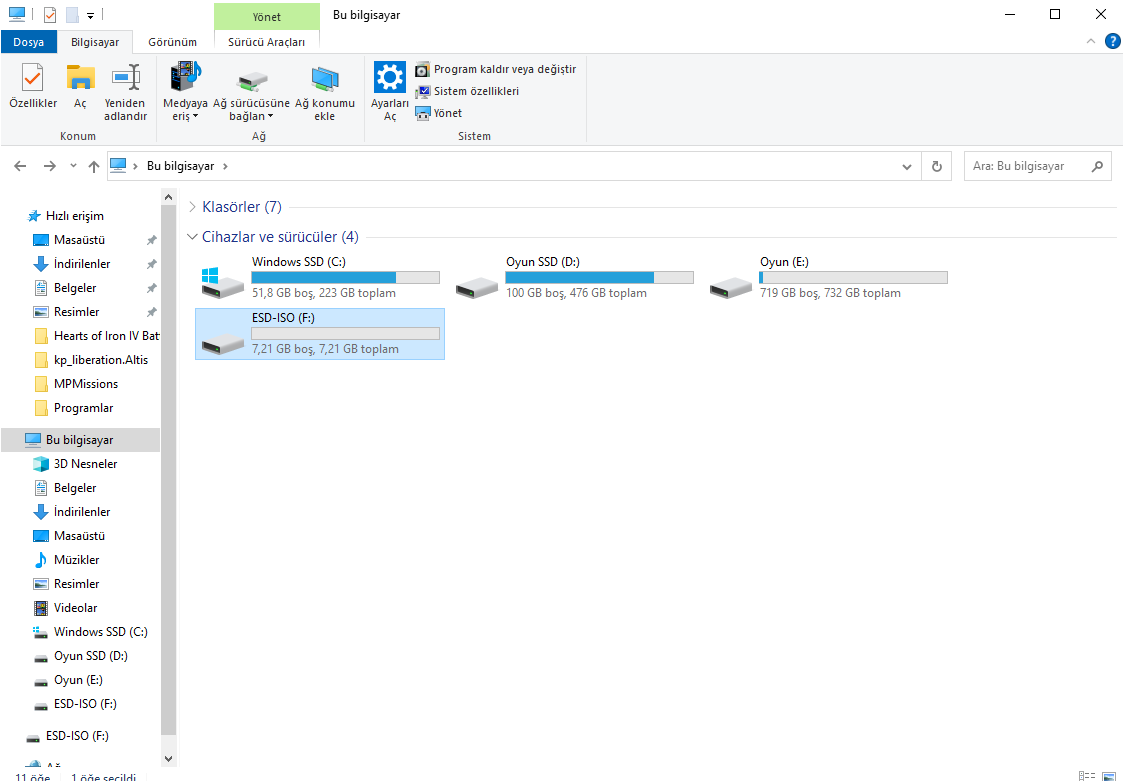
Task: Switch to the Görünüm tab
Action: tap(173, 42)
